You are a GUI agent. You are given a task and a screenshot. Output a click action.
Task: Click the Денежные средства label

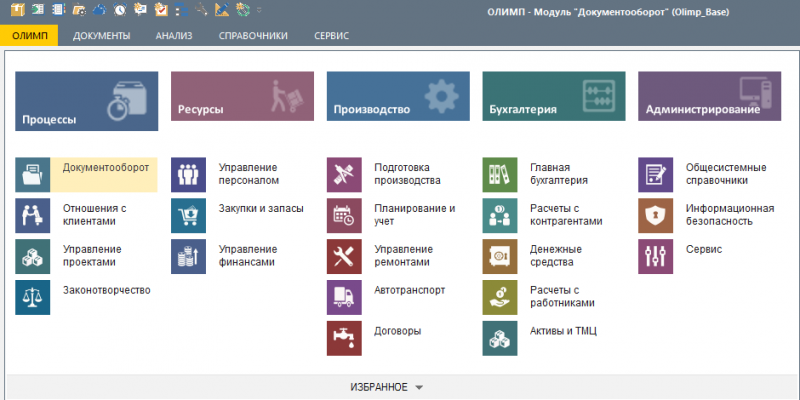click(x=556, y=256)
